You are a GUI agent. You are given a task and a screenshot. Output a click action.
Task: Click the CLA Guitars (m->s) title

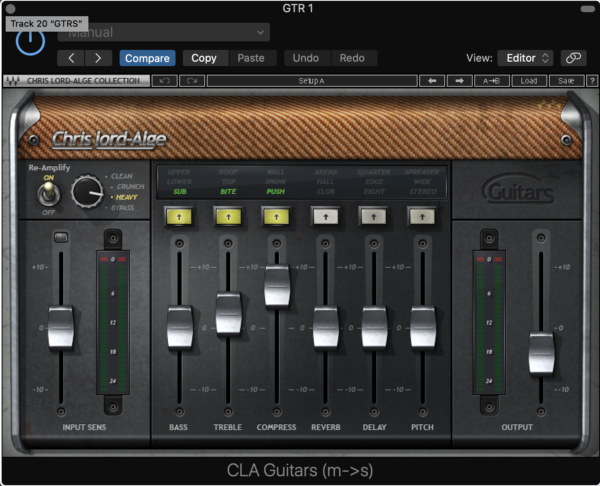tap(300, 470)
